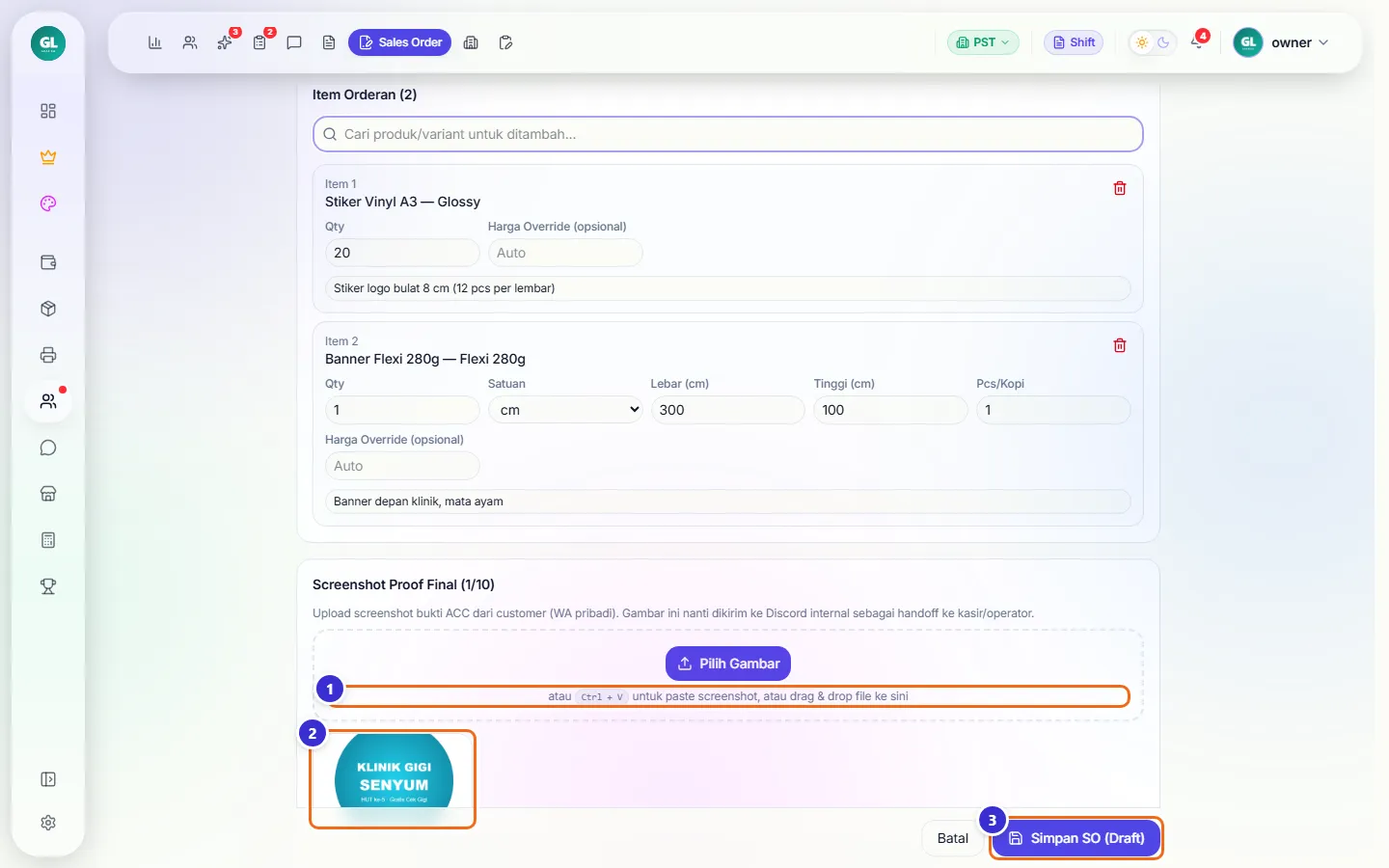Open the box package icon in sidebar
Screen dimensions: 1389x868
(48, 309)
